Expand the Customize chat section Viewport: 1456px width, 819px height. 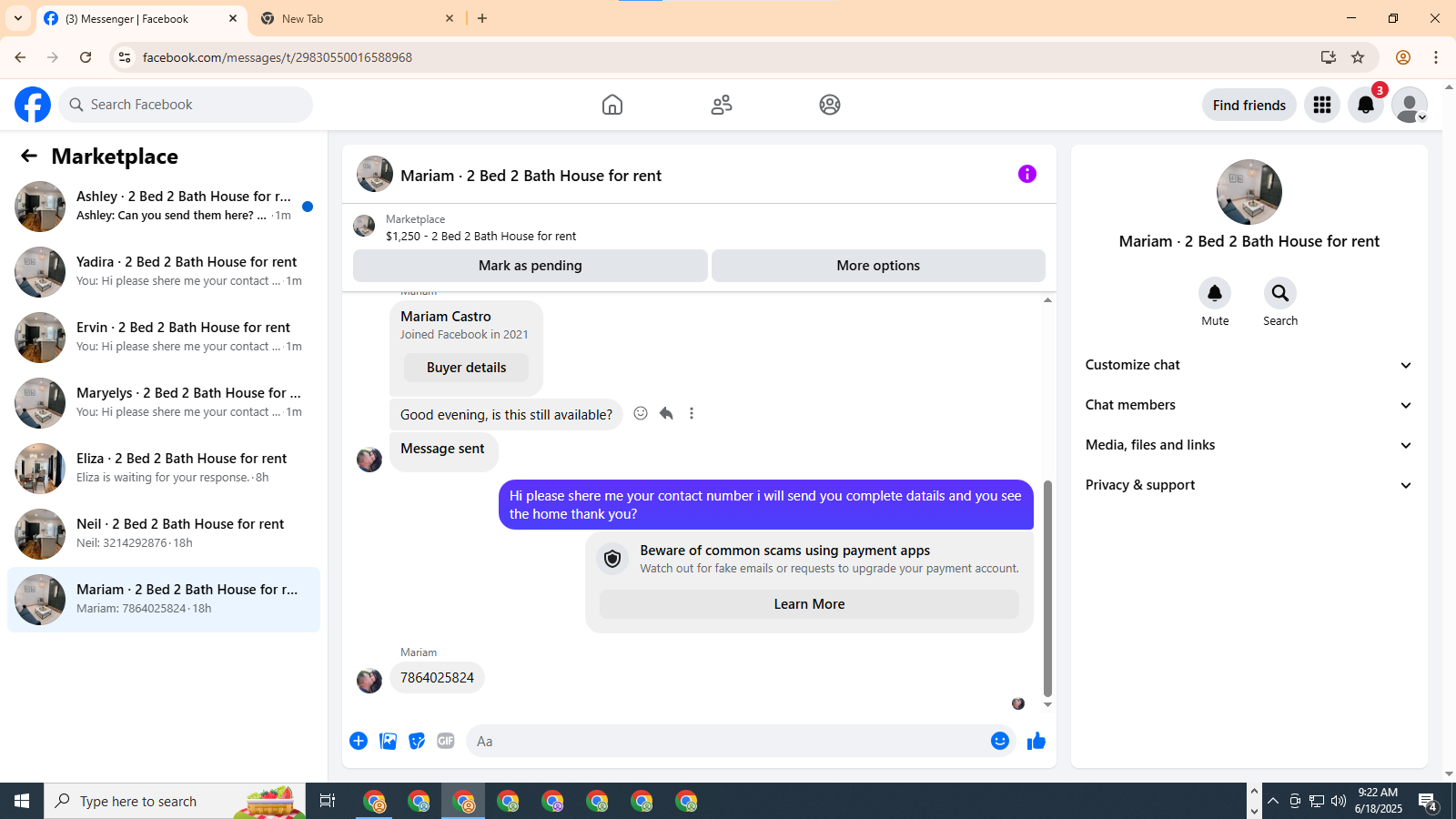click(1249, 365)
